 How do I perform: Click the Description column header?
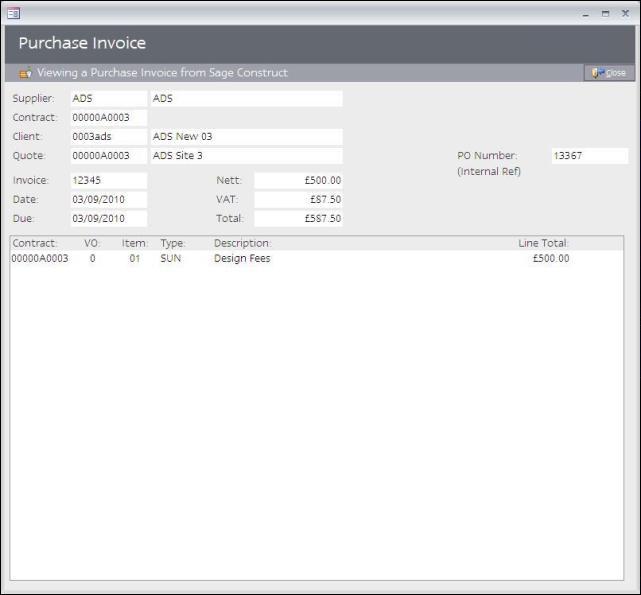pyautogui.click(x=242, y=243)
